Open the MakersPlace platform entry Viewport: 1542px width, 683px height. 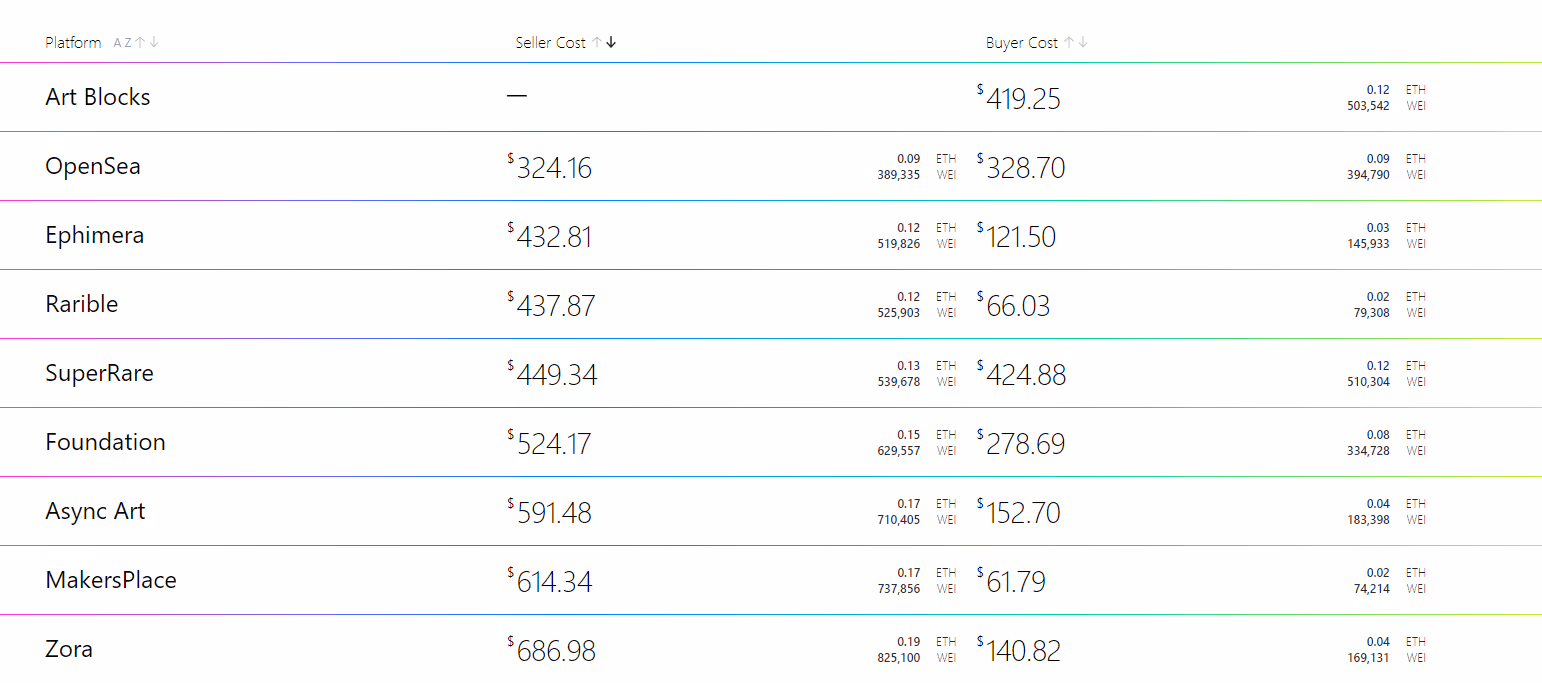111,580
